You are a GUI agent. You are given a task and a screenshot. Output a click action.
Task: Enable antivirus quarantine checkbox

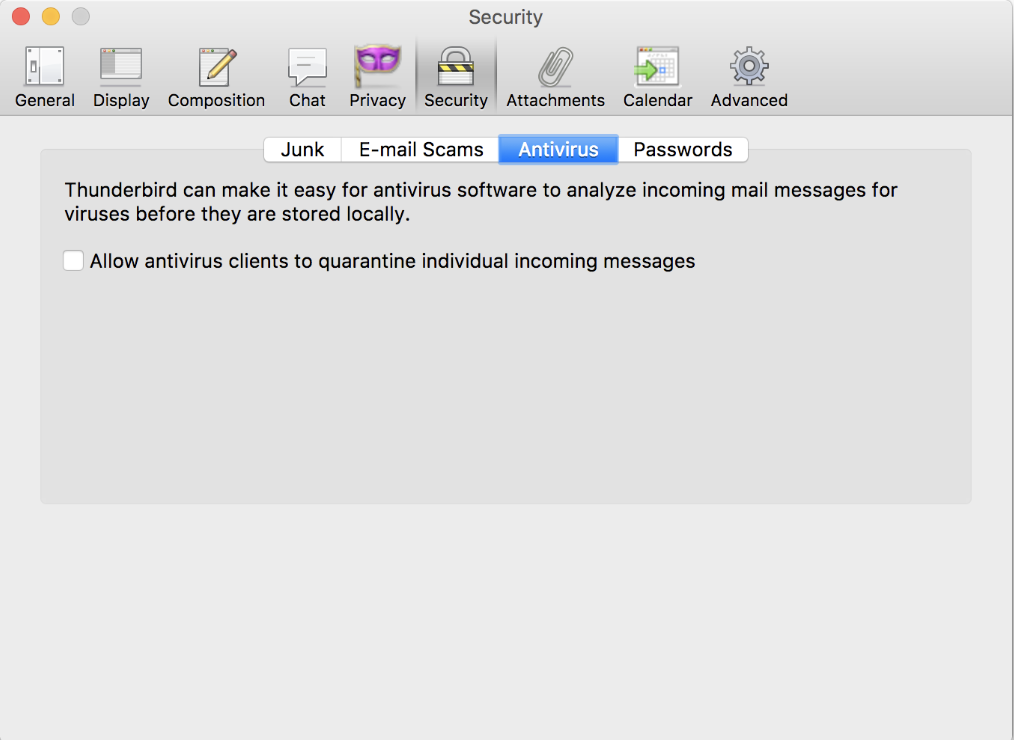pos(73,261)
